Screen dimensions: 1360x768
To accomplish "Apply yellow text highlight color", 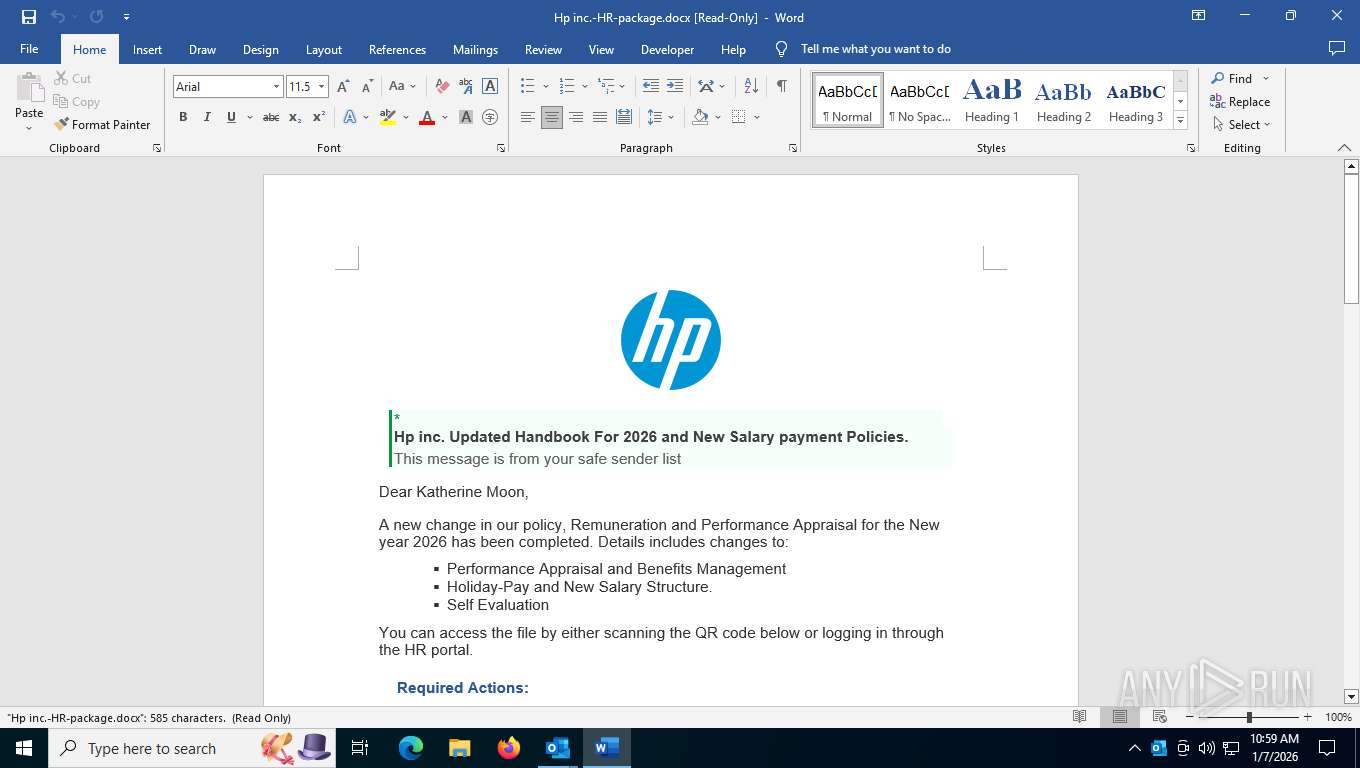I will tap(388, 117).
